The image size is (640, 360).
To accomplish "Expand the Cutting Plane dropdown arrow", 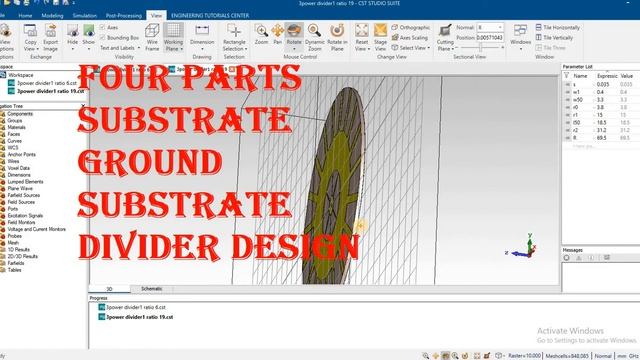I will 453,49.
